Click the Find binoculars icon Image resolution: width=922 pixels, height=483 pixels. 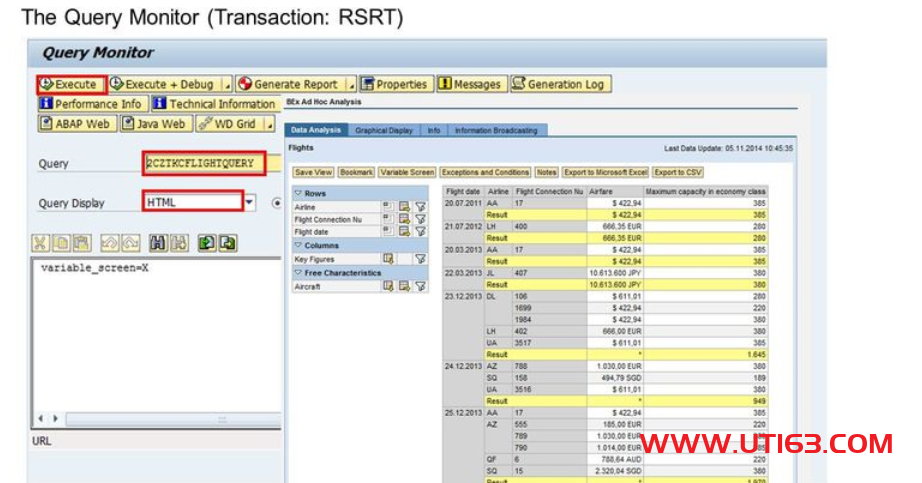pyautogui.click(x=157, y=243)
